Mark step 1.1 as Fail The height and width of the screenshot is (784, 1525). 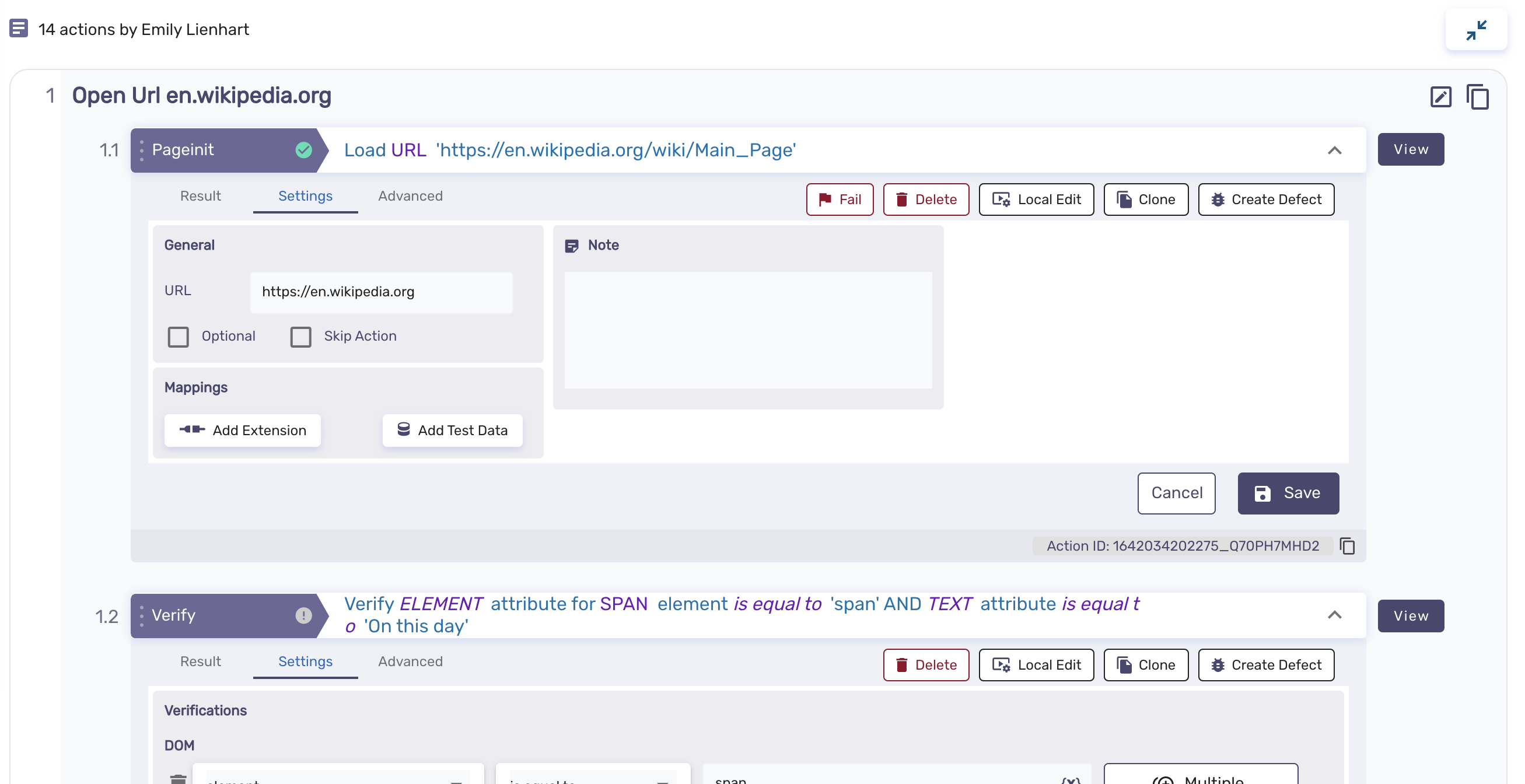coord(840,199)
